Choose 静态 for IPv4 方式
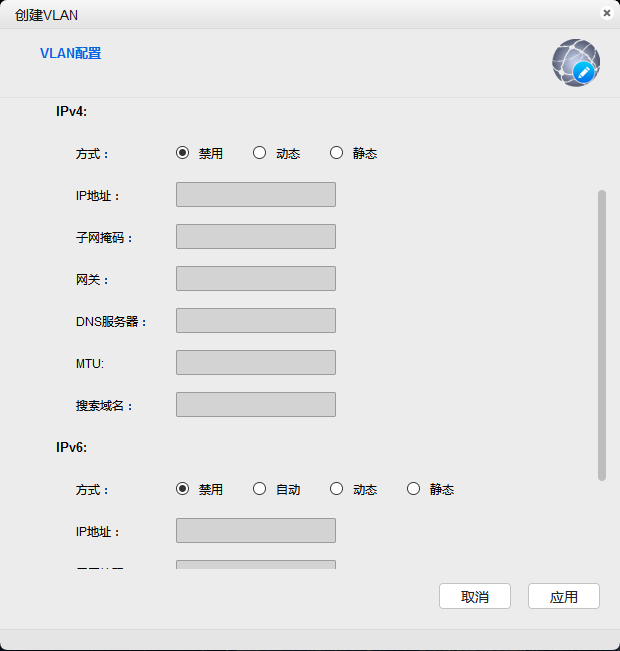The width and height of the screenshot is (620, 651). tap(337, 153)
